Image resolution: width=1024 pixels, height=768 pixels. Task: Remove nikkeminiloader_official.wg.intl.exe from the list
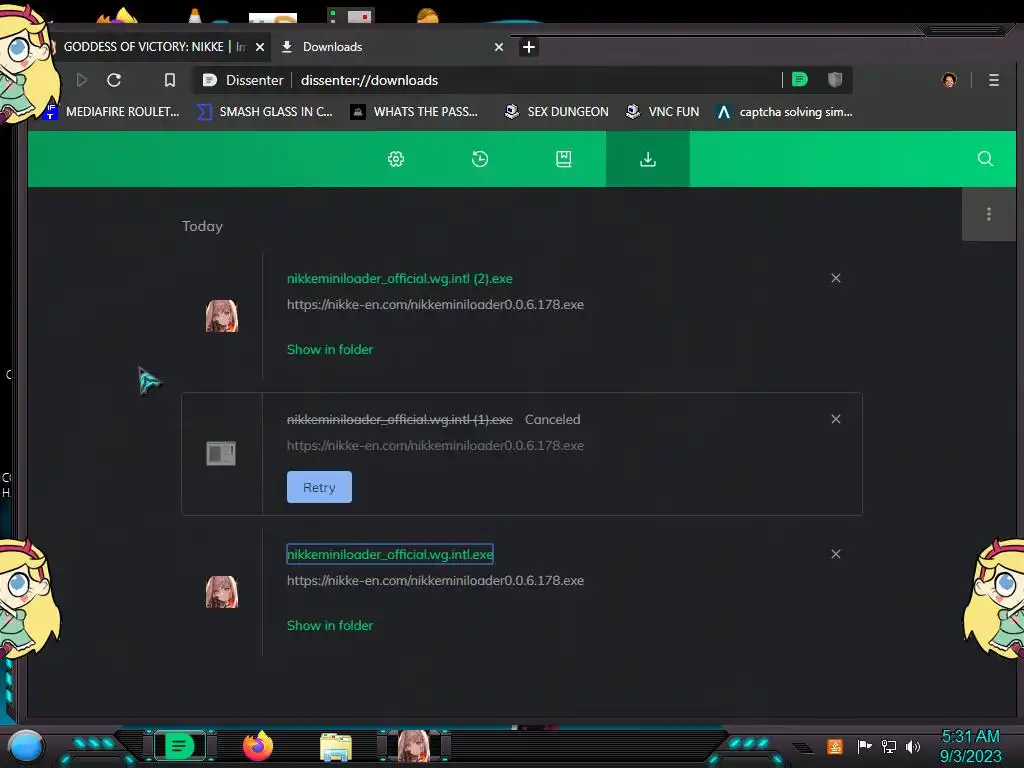tap(835, 554)
